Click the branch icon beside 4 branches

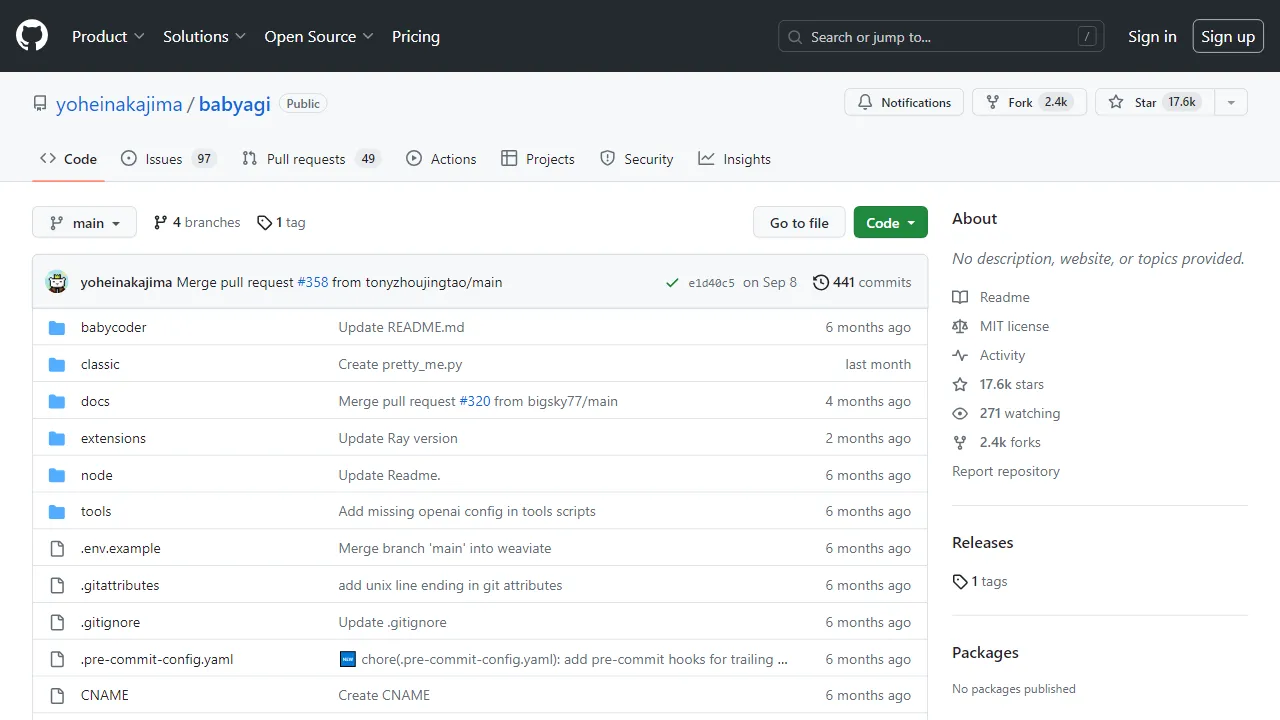click(x=160, y=222)
